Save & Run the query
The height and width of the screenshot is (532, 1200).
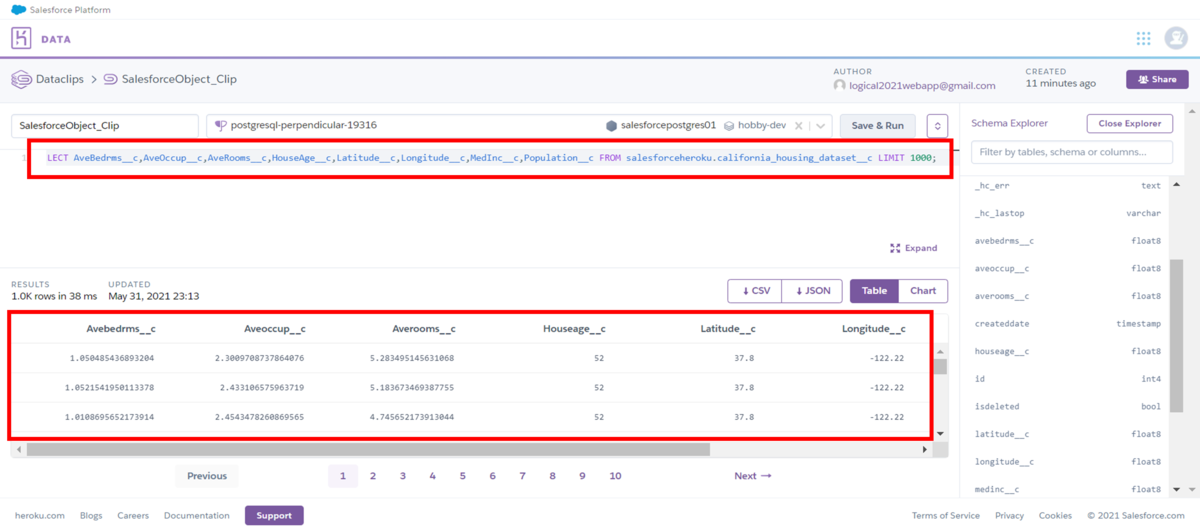point(877,126)
